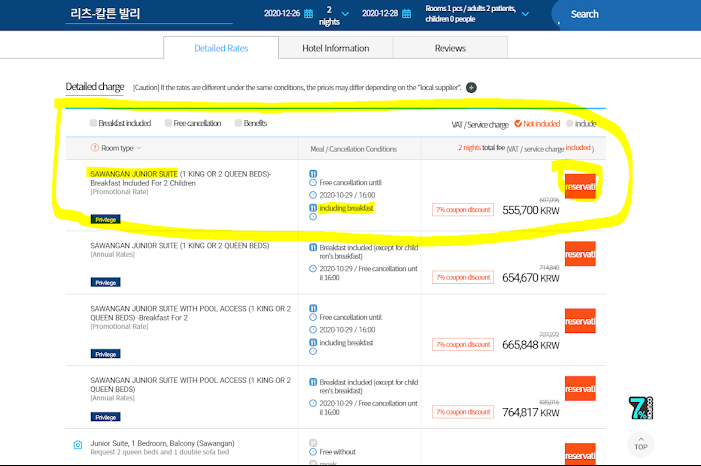Expand the Room type sort chevron
Viewport: 701px width, 466px height.
139,148
